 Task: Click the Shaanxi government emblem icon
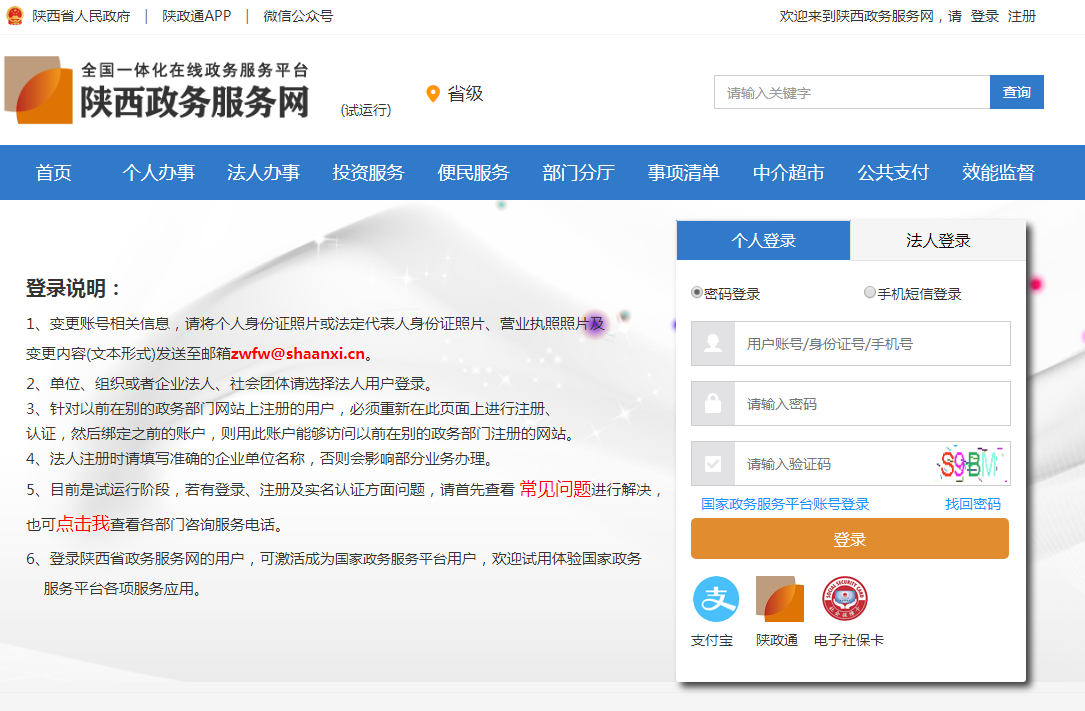tap(15, 15)
